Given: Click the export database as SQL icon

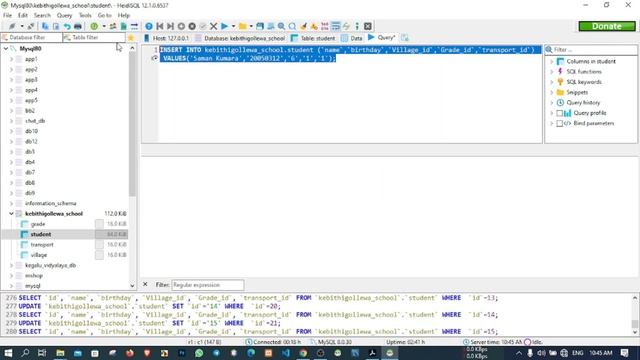Looking at the screenshot, I should (123, 26).
